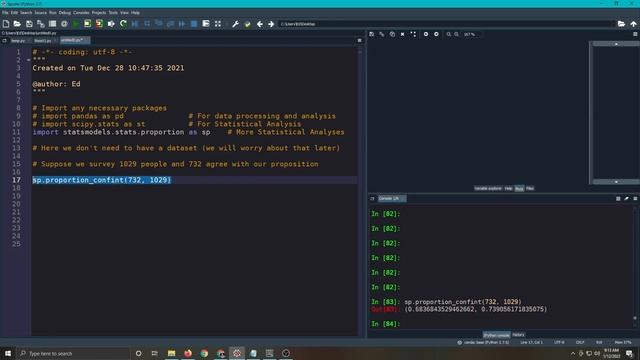Image resolution: width=640 pixels, height=360 pixels.
Task: Save the current file
Action: tap(29, 24)
